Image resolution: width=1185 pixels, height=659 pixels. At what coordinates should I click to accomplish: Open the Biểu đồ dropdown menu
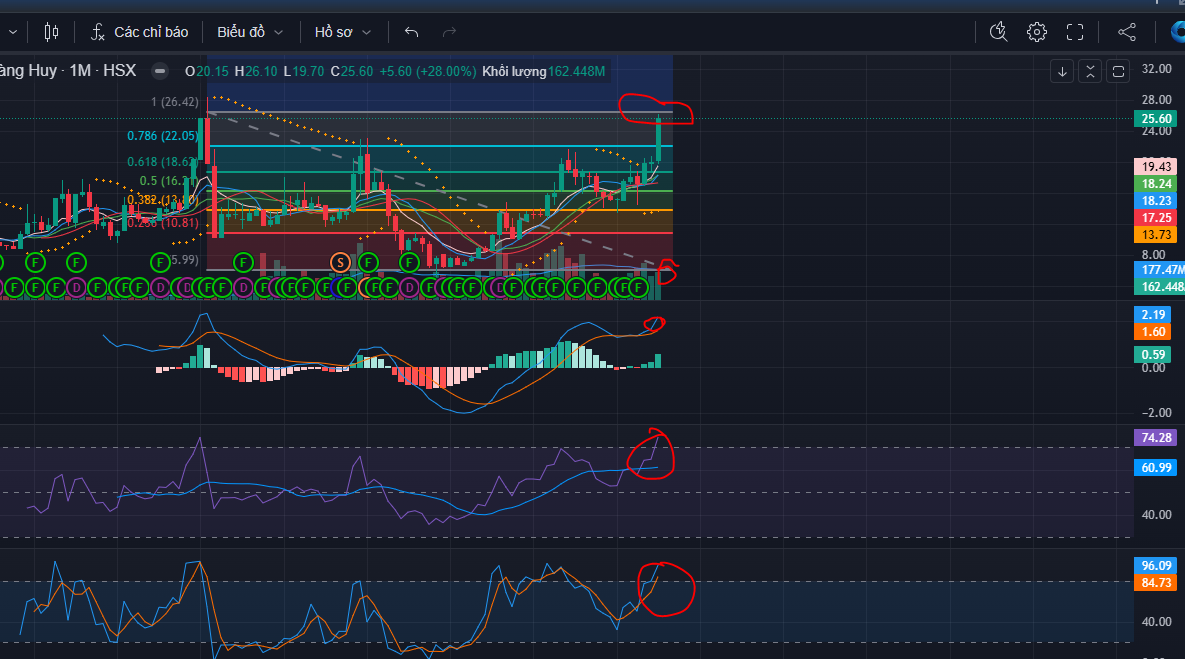click(x=249, y=32)
